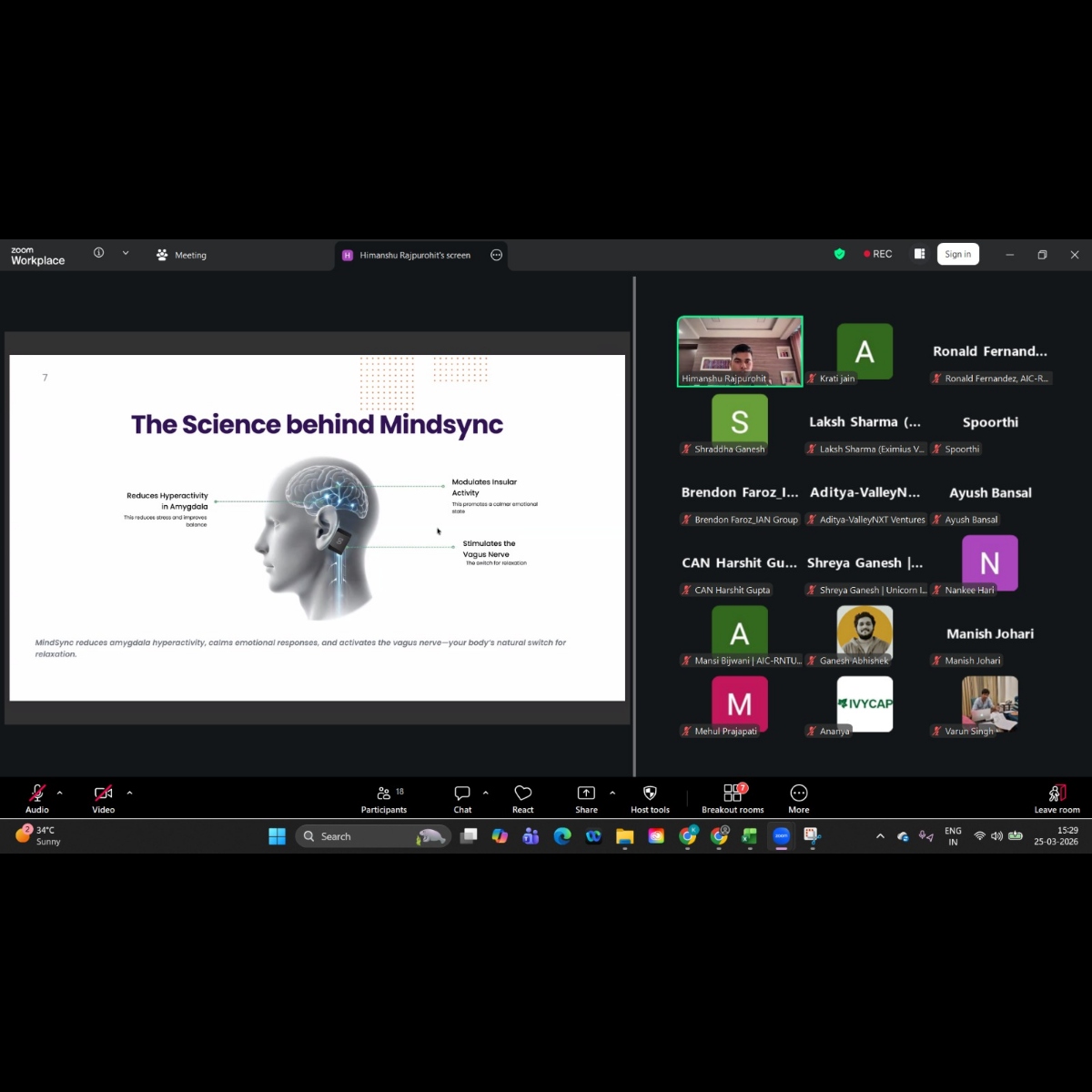Screen dimensions: 1092x1092
Task: Expand the Video options arrow
Action: (x=129, y=793)
